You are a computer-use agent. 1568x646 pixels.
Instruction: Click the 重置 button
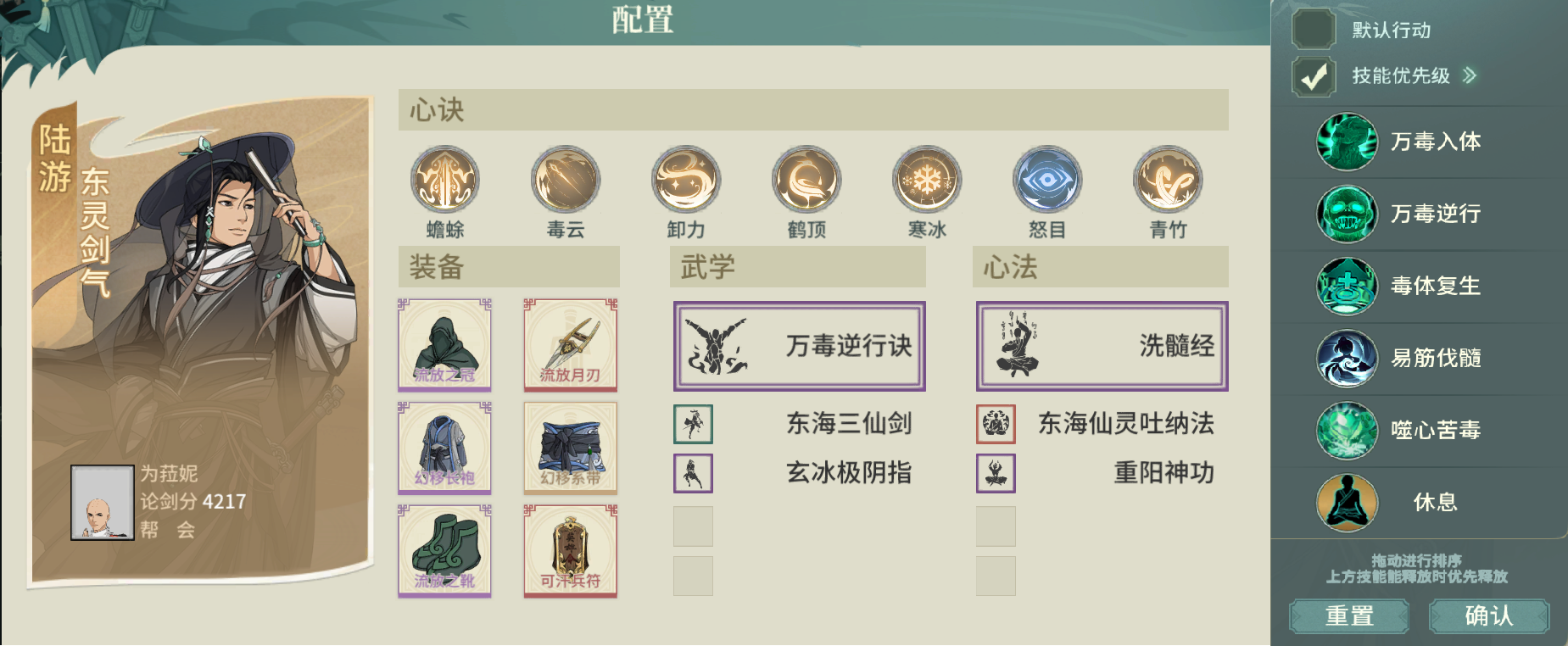pyautogui.click(x=1349, y=615)
